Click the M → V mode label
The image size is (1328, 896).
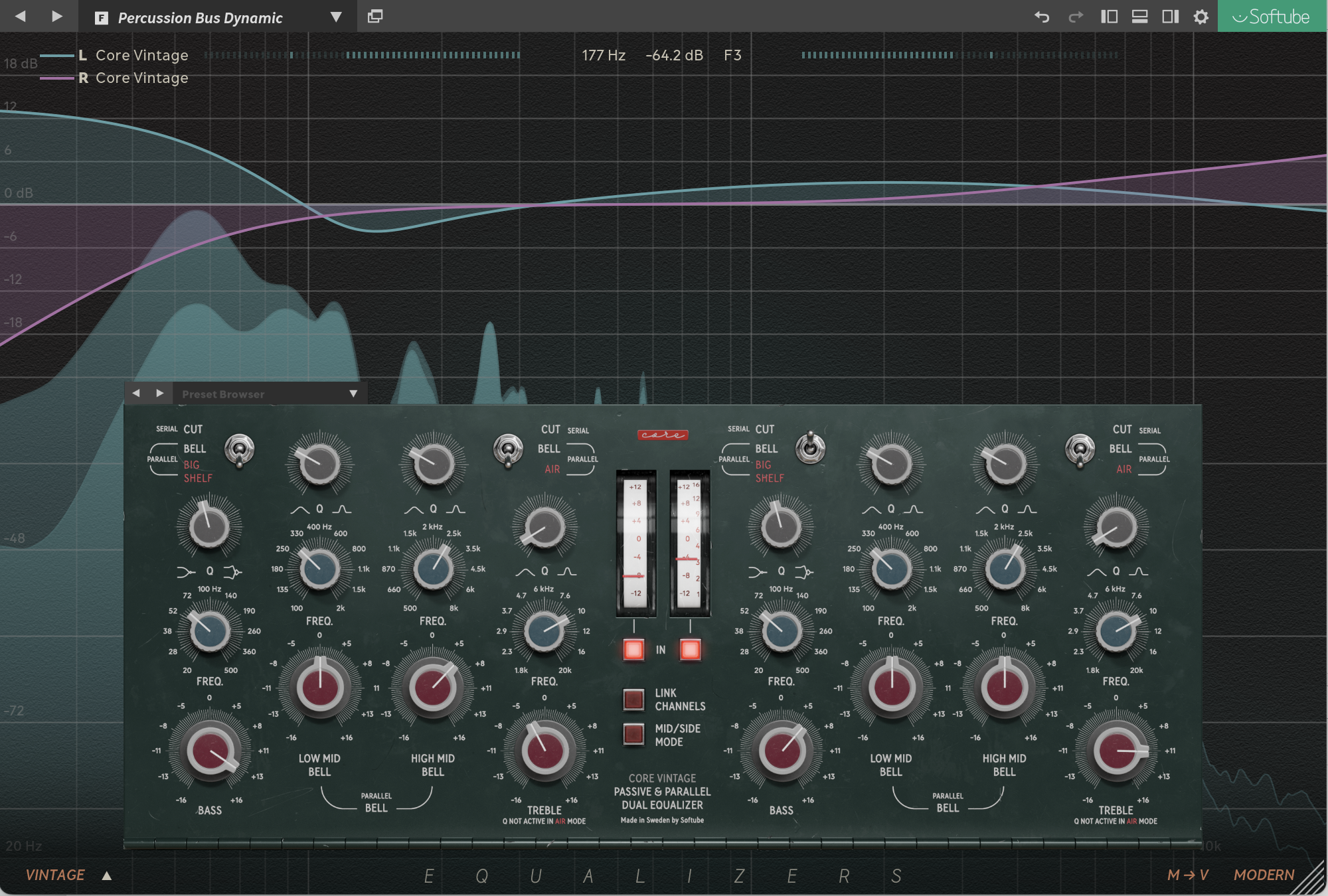click(x=1188, y=875)
